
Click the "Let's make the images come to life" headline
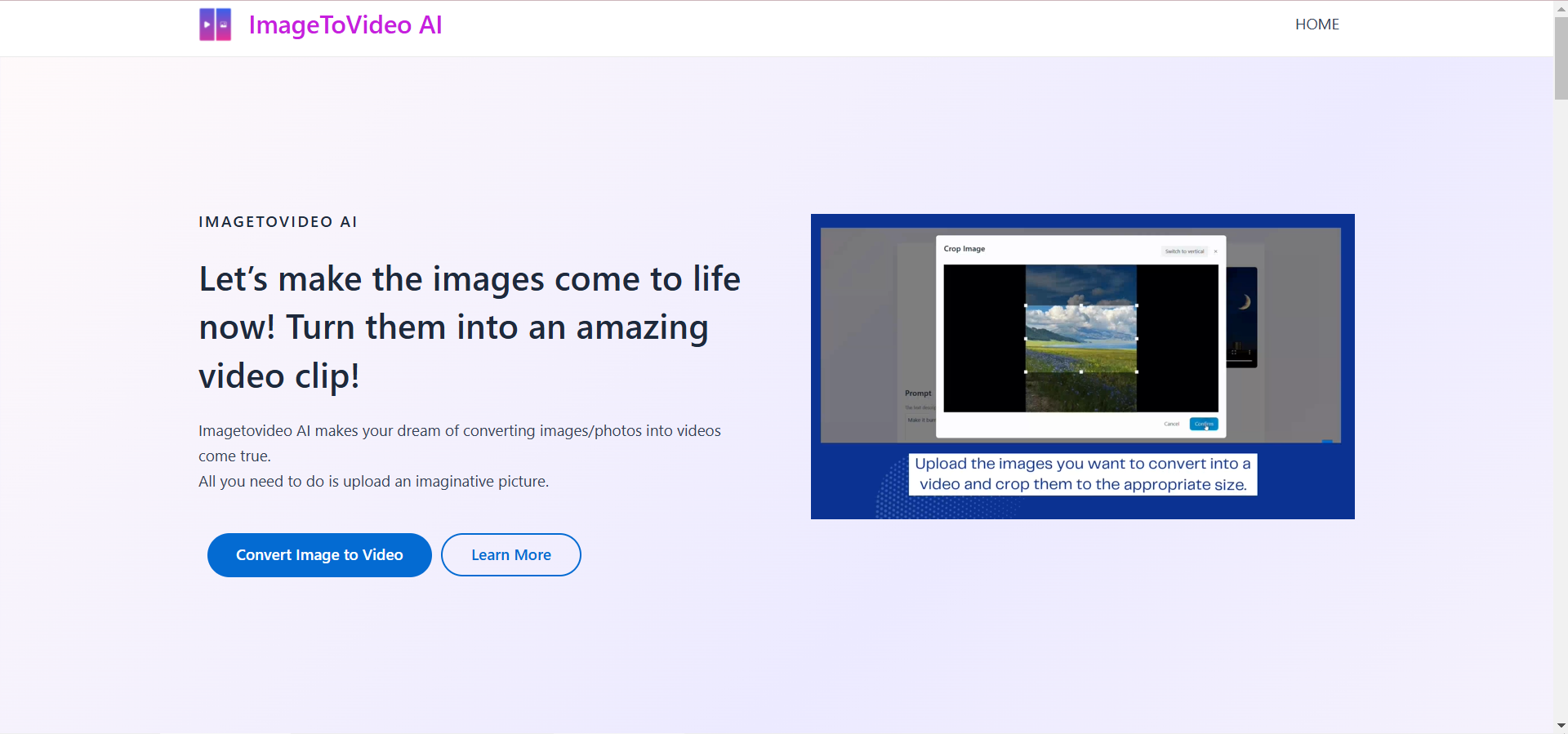tap(470, 327)
